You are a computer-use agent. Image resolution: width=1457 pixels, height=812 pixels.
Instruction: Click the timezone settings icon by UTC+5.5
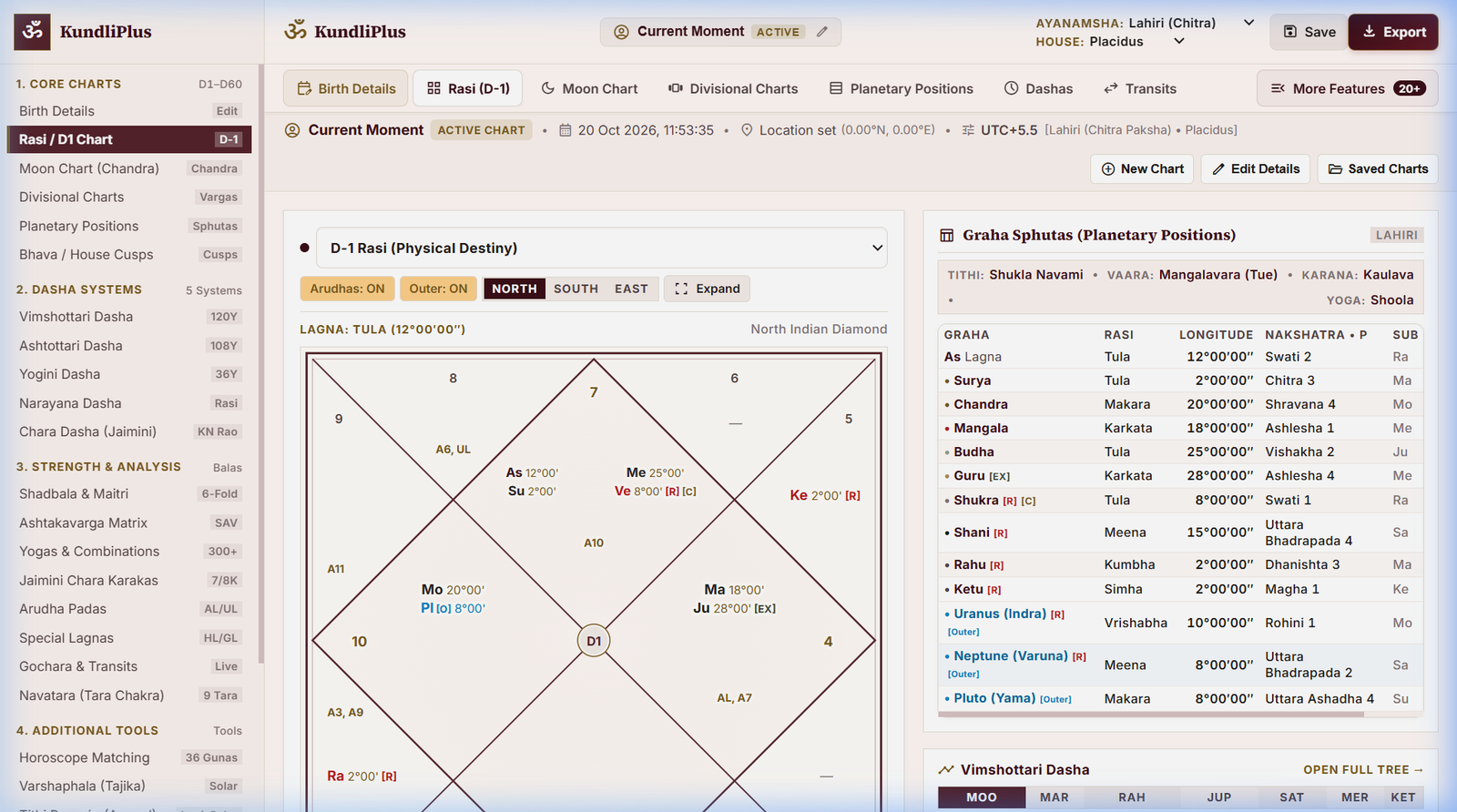[x=968, y=130]
